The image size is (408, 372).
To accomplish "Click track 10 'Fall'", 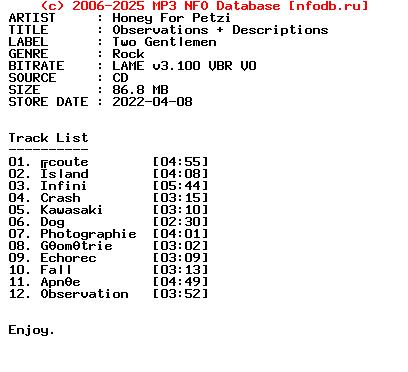I will click(x=56, y=270).
